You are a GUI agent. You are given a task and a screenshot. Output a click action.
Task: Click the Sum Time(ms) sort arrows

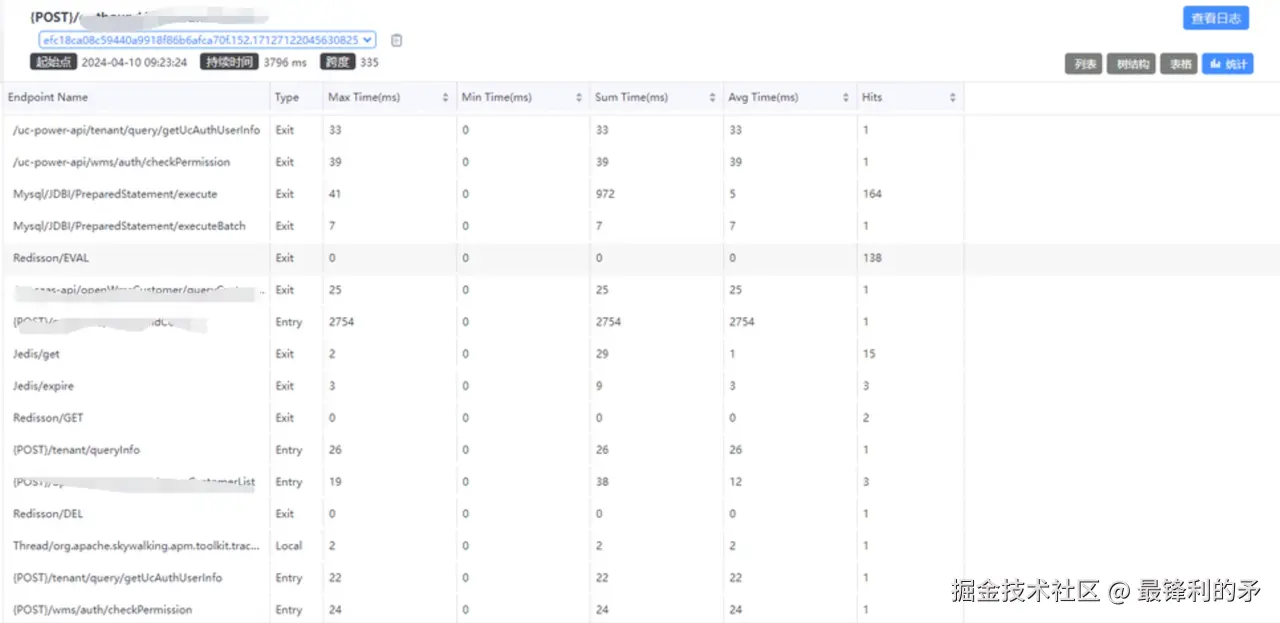(x=712, y=98)
